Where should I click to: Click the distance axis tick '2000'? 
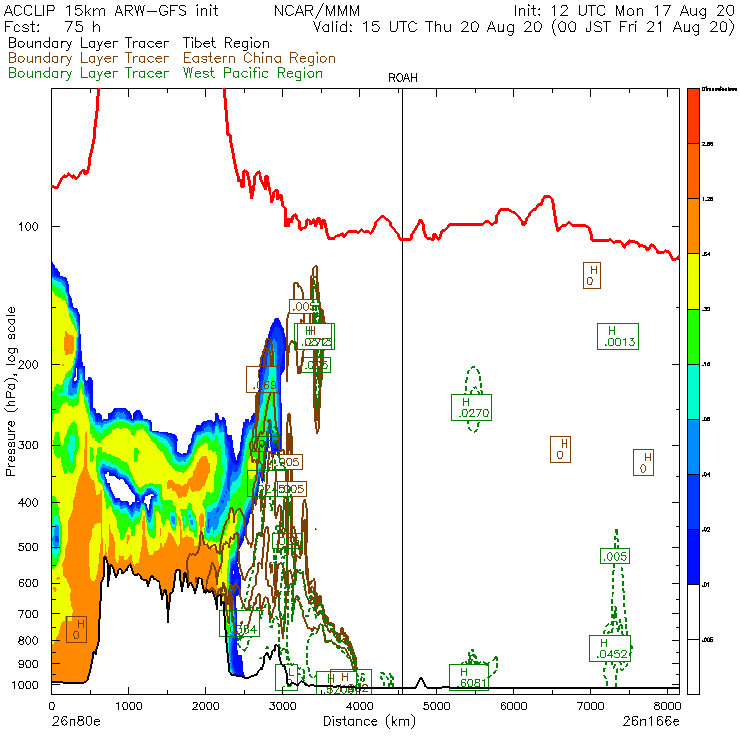205,706
